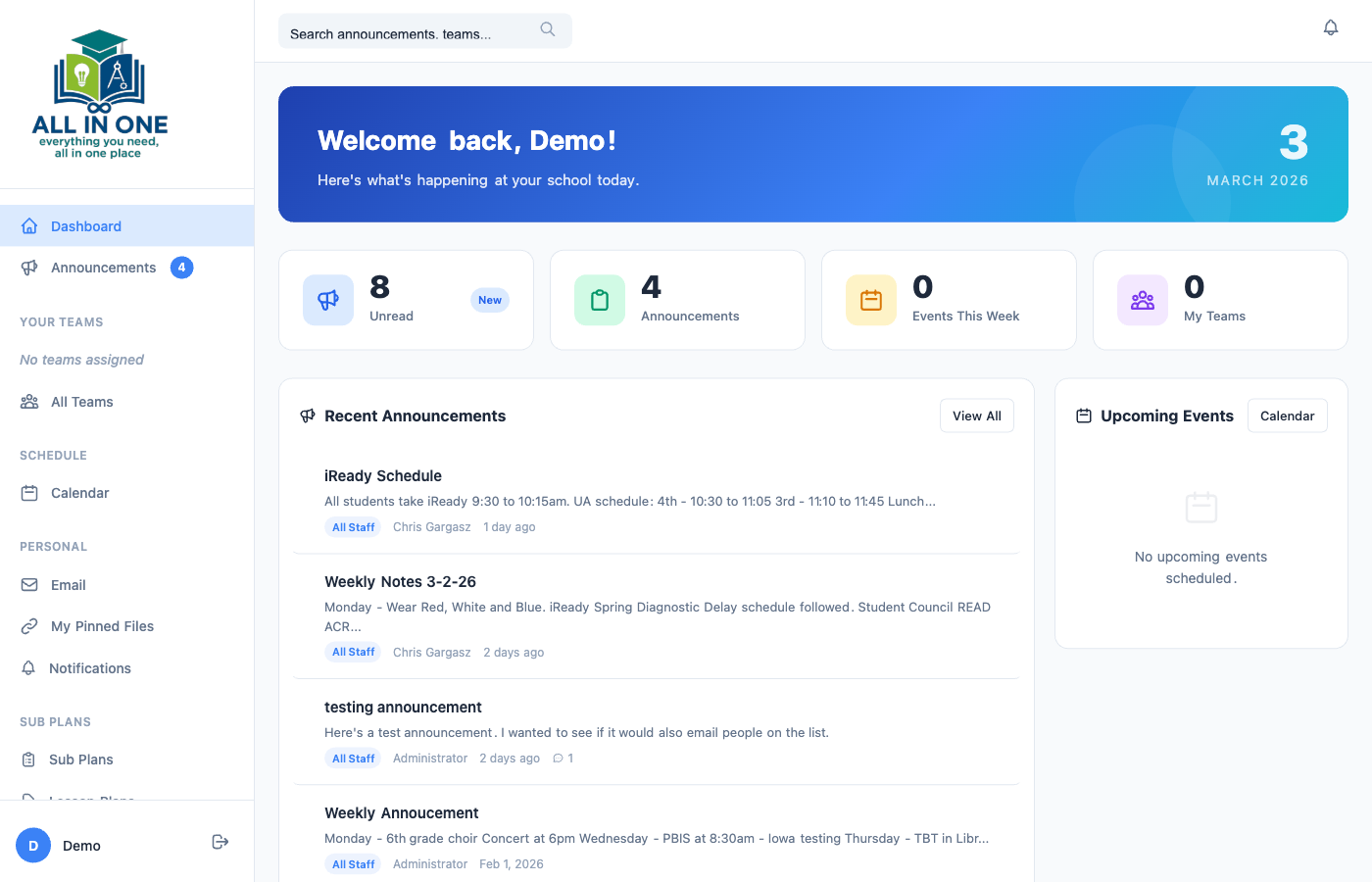
Task: Click the View All announcements button
Action: pos(976,415)
